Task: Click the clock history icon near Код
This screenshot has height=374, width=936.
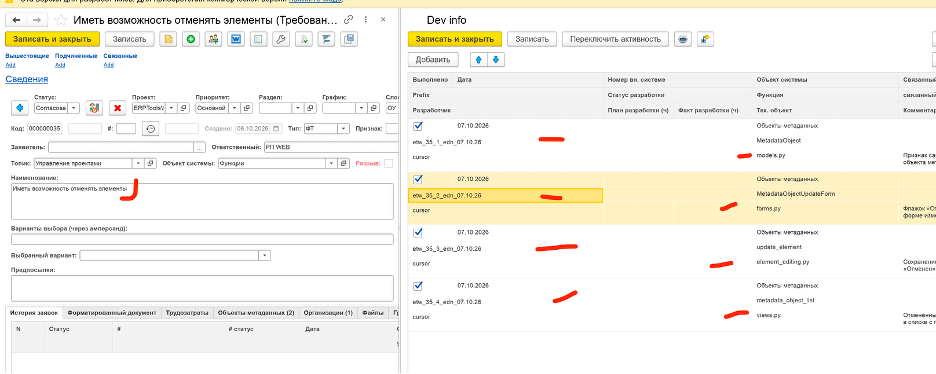Action: pos(151,129)
